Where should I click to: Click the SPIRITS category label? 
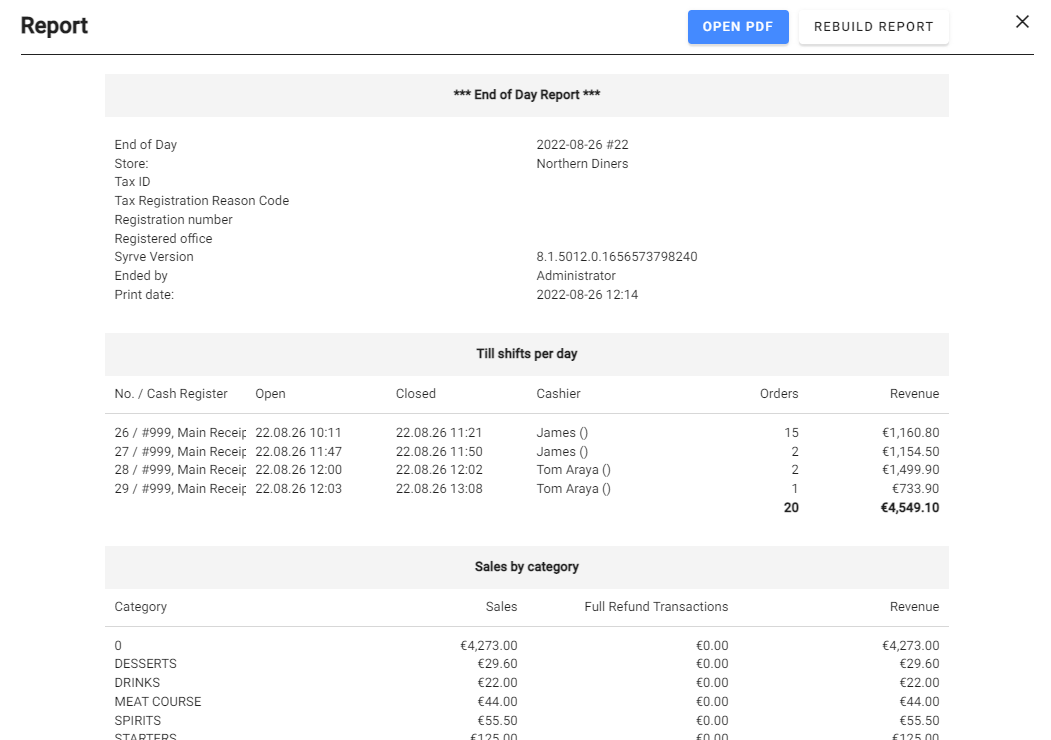[138, 721]
